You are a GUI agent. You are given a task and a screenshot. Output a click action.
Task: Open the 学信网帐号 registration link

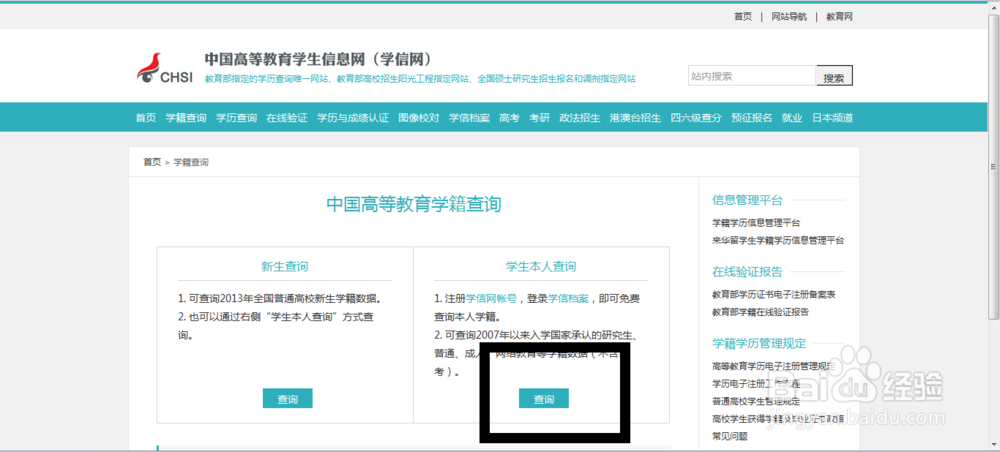491,298
